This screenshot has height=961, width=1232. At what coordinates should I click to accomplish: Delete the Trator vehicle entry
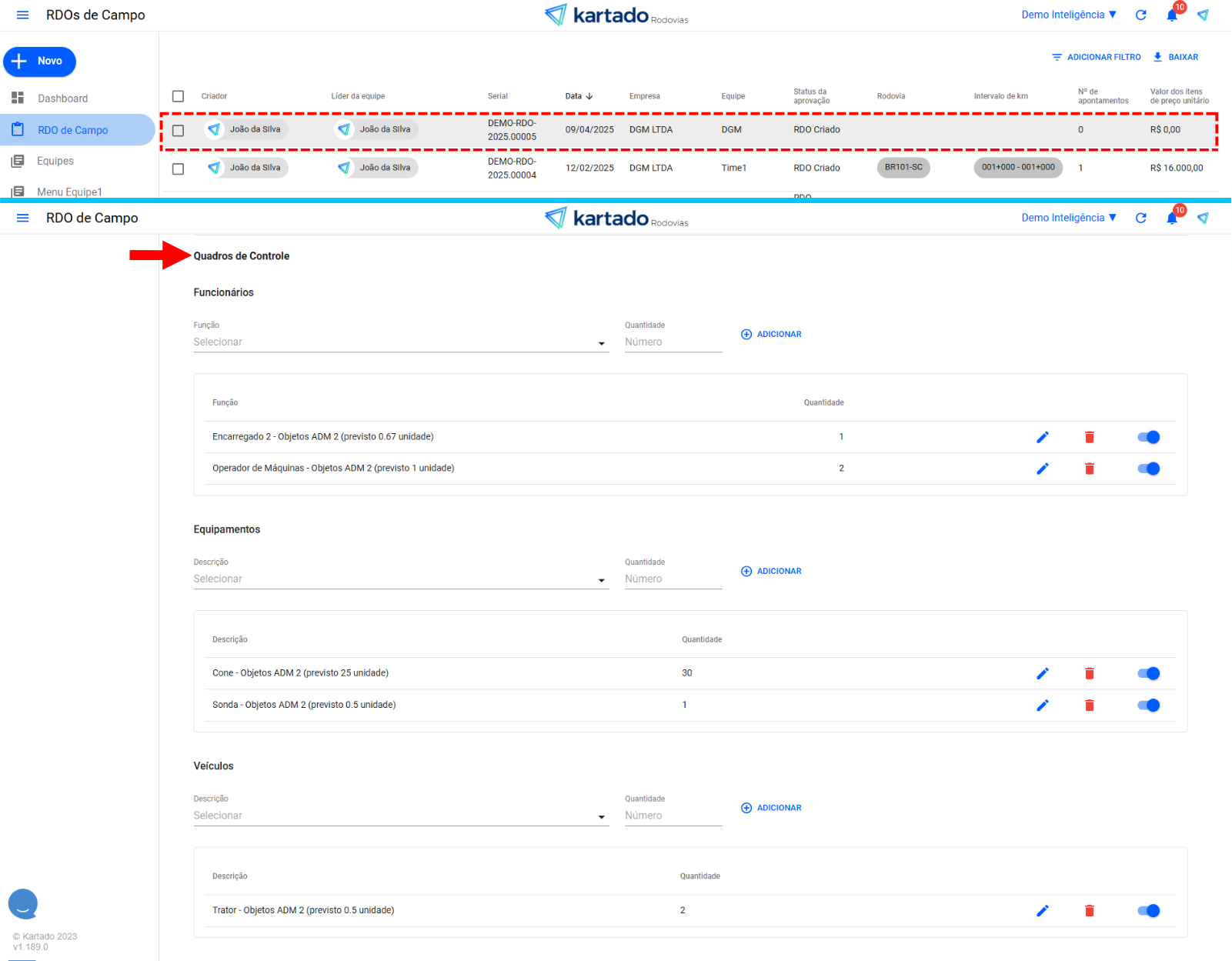tap(1089, 910)
